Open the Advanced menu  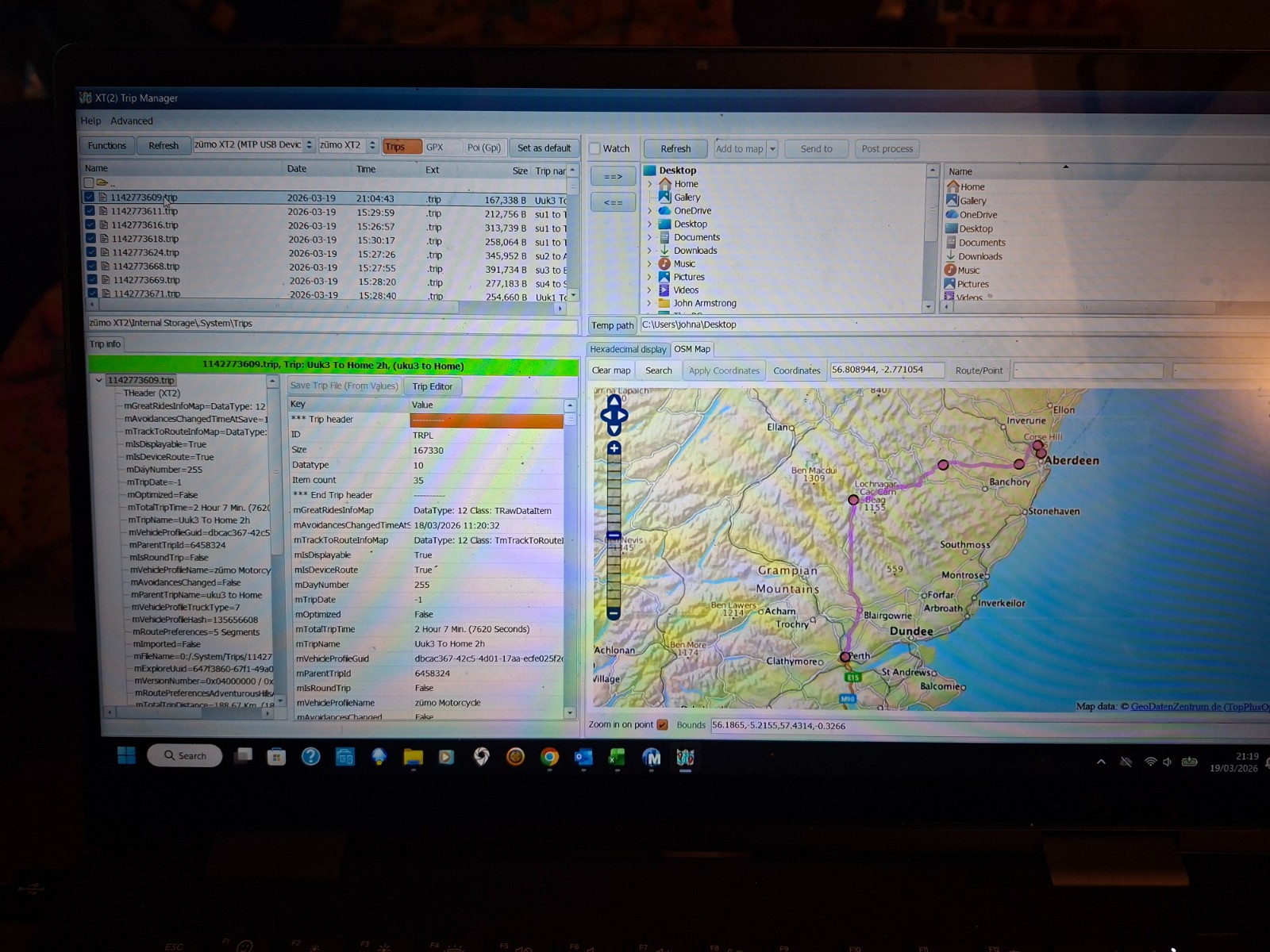point(132,121)
